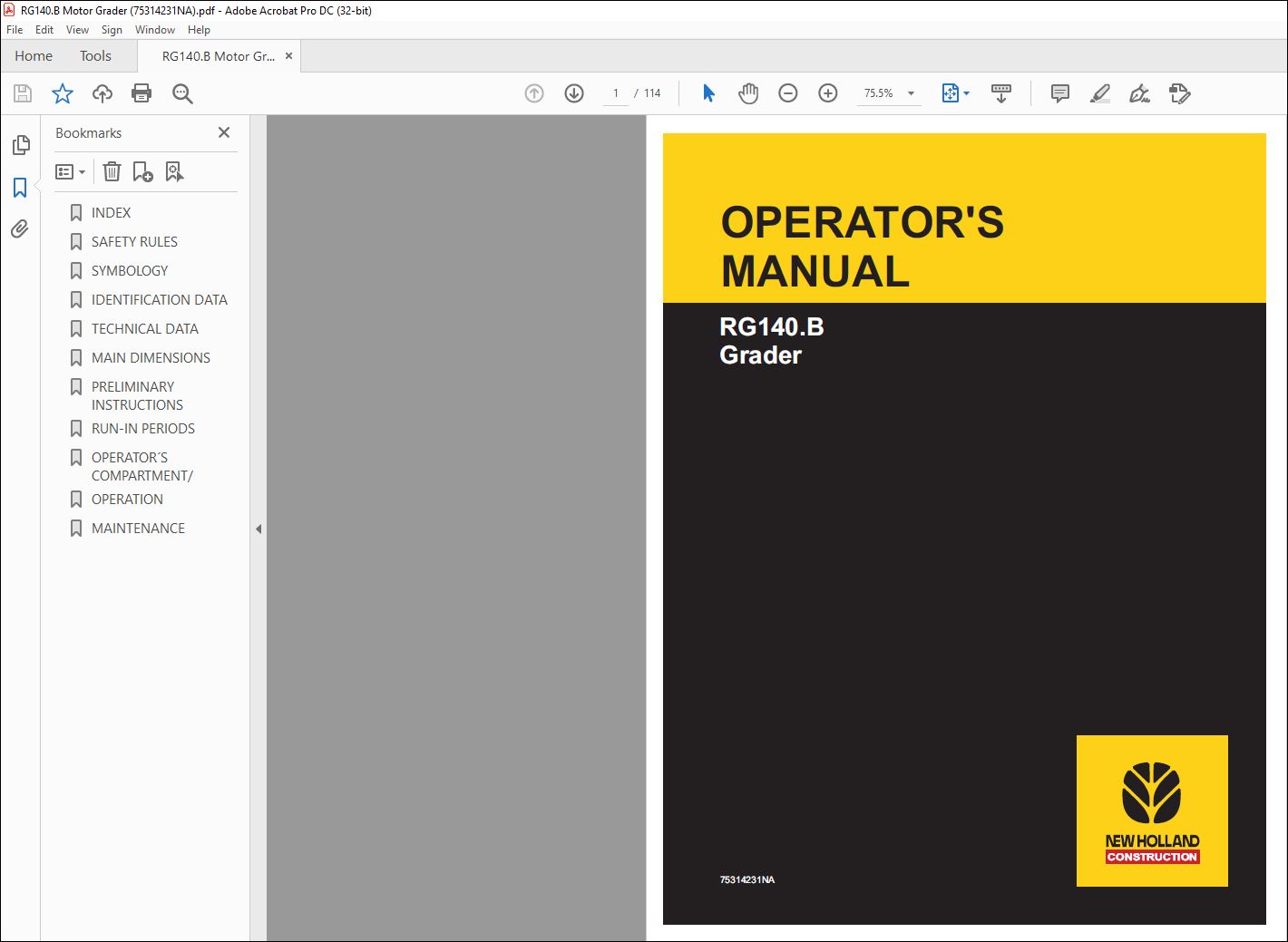
Task: Open zoom level dropdown arrow
Action: click(x=911, y=93)
